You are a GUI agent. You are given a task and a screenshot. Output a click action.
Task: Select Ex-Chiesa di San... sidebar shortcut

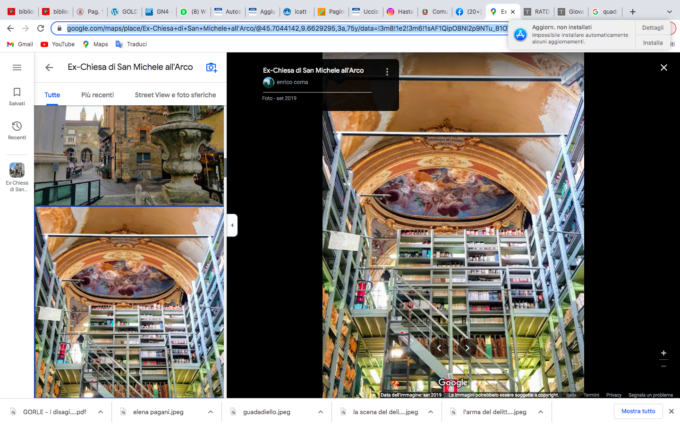click(x=17, y=177)
